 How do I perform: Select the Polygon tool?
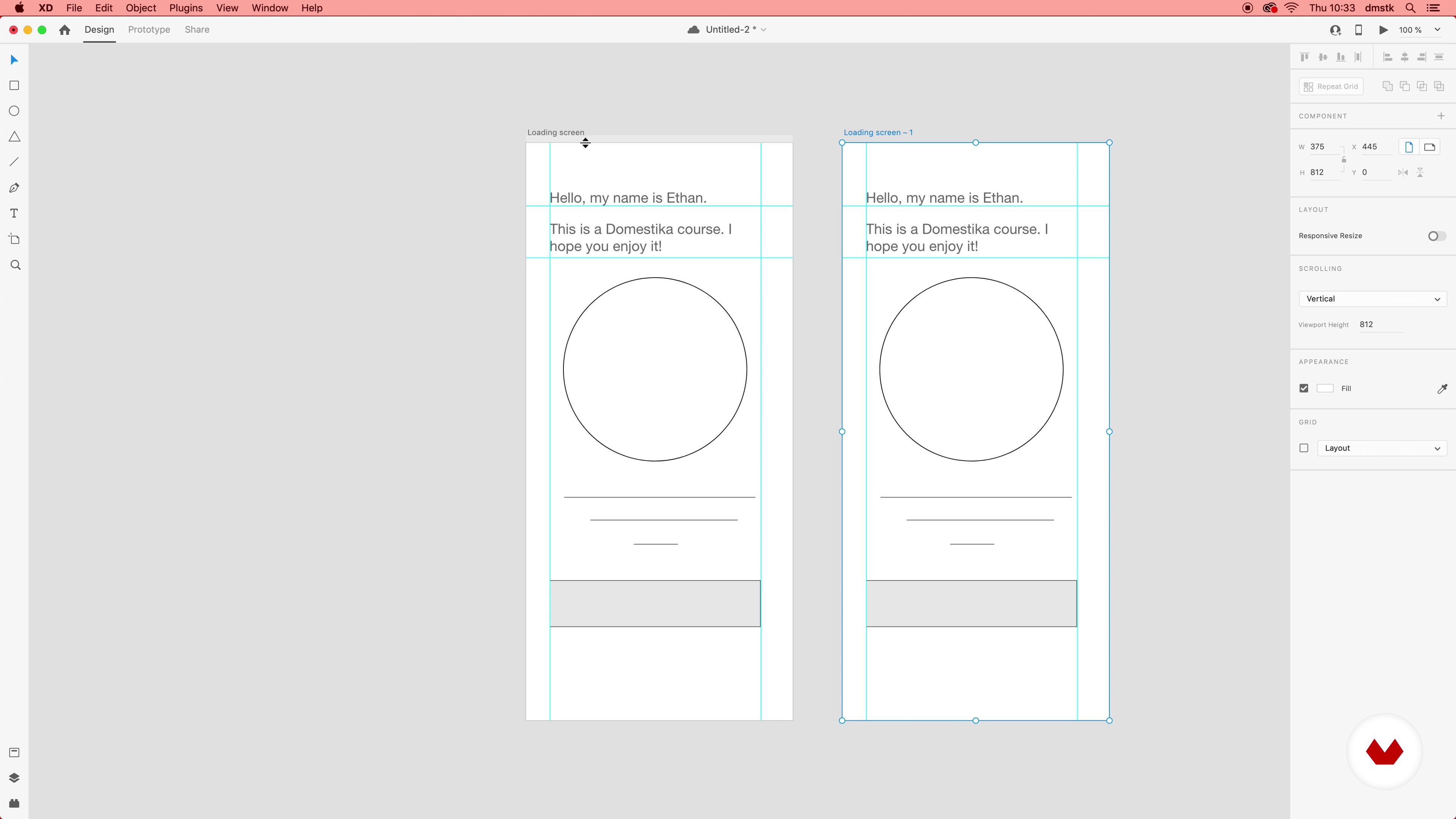[x=14, y=137]
